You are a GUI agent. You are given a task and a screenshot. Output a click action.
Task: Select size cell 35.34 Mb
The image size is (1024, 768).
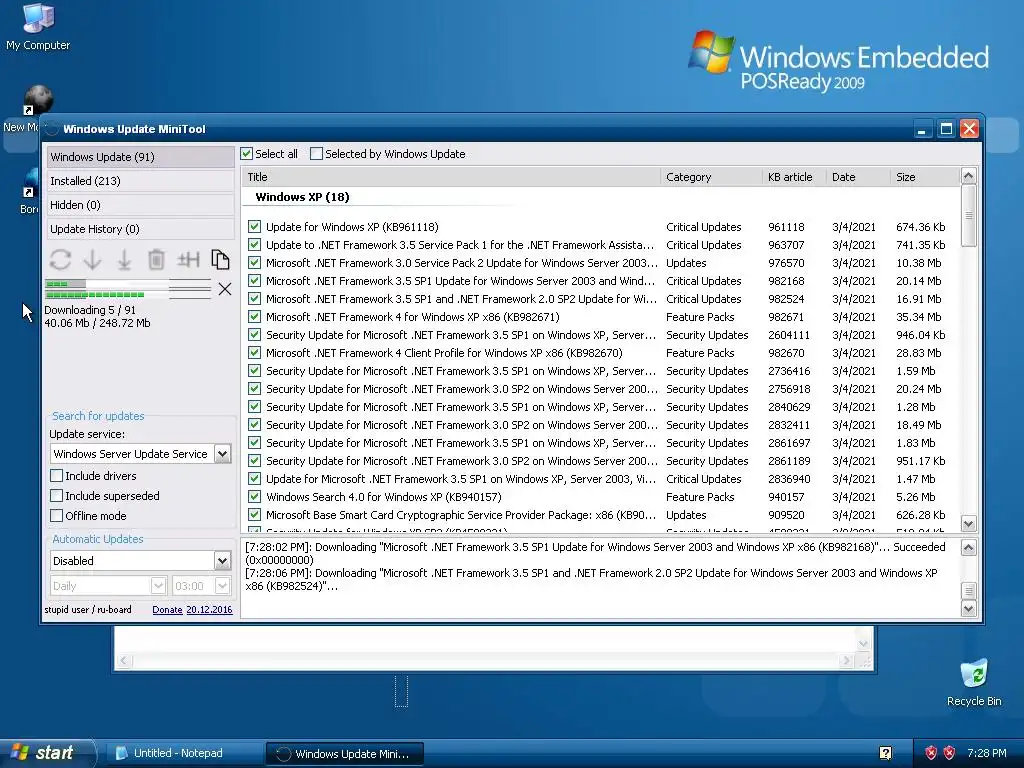coord(918,317)
